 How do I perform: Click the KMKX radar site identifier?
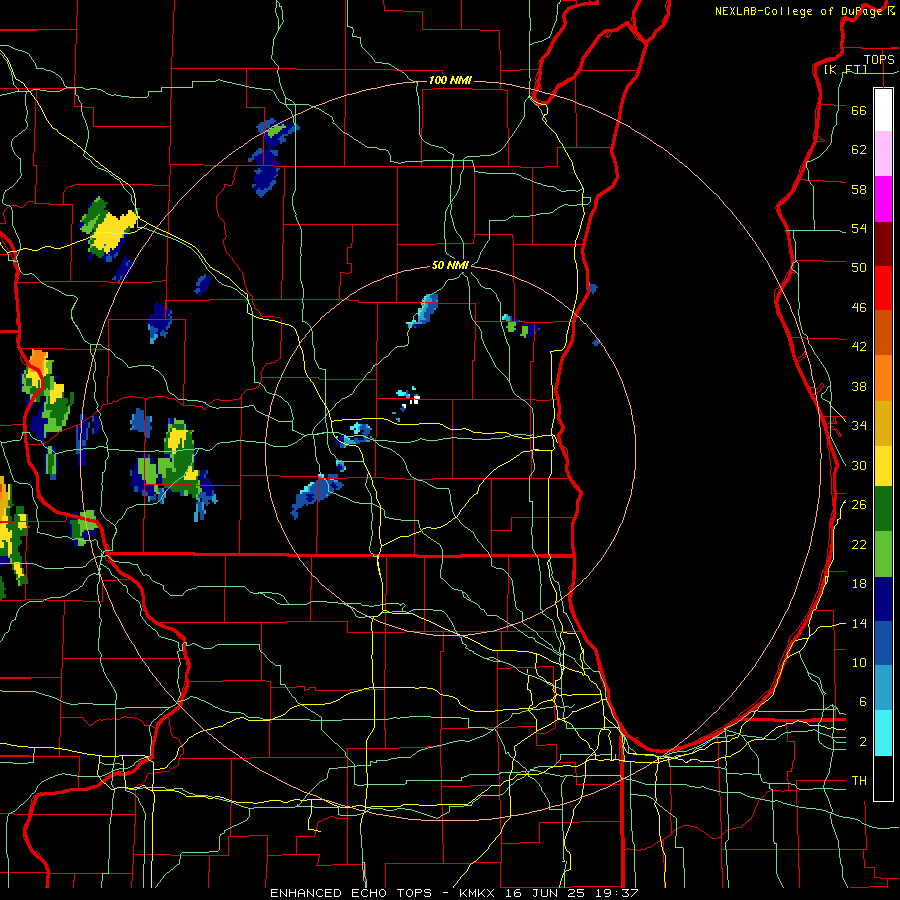pos(479,893)
